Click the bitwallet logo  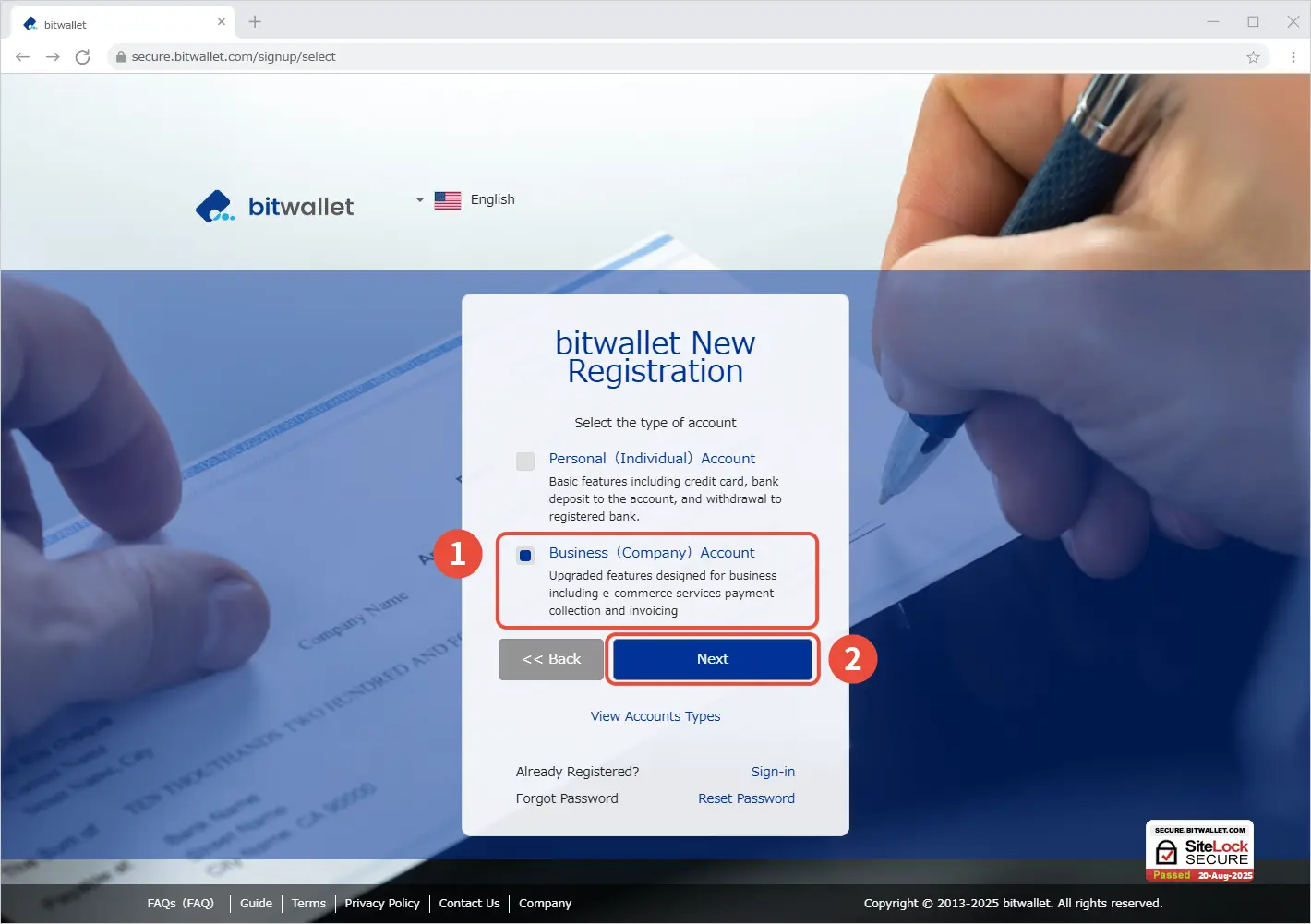coord(275,207)
